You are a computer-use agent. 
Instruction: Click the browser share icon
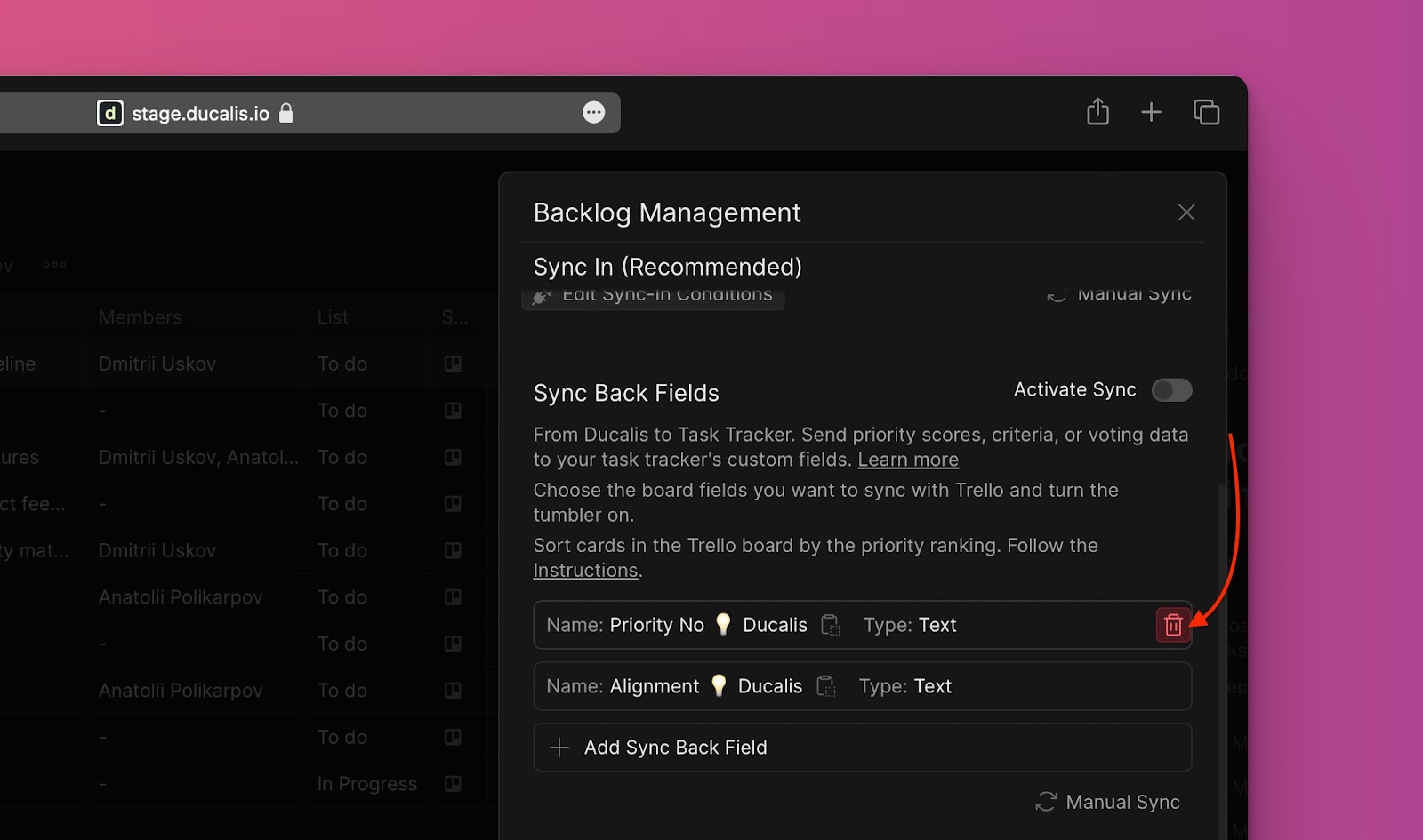(1097, 112)
